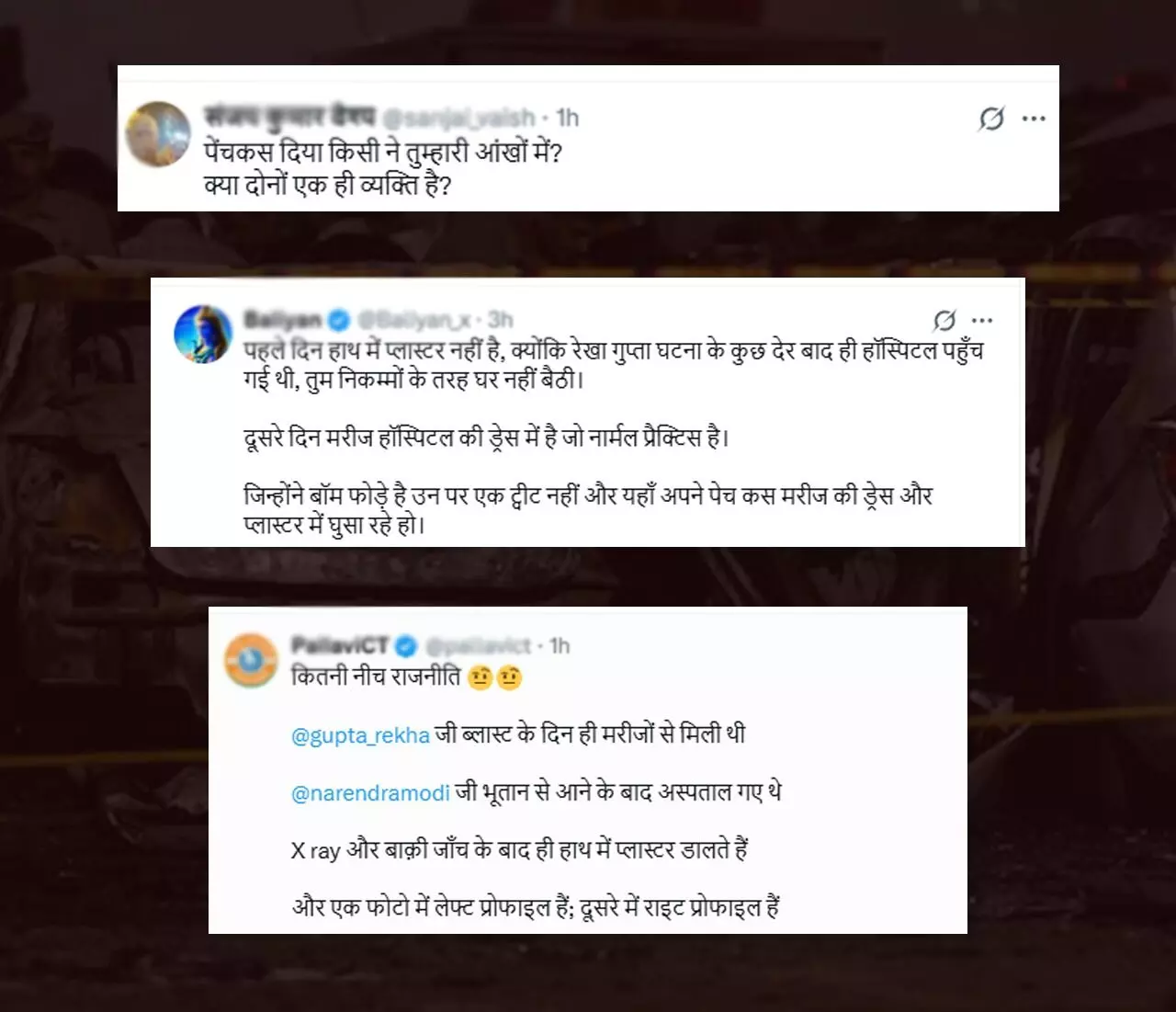Image resolution: width=1176 pixels, height=1012 pixels.
Task: Open the tweet starting with पेंचकस दिया
Action: 383,168
